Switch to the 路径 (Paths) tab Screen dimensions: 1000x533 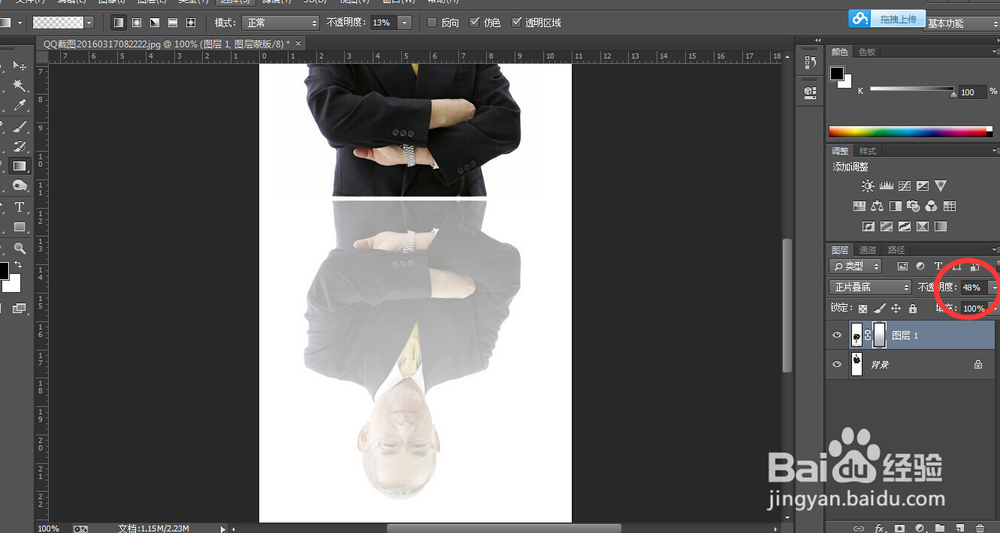point(896,250)
